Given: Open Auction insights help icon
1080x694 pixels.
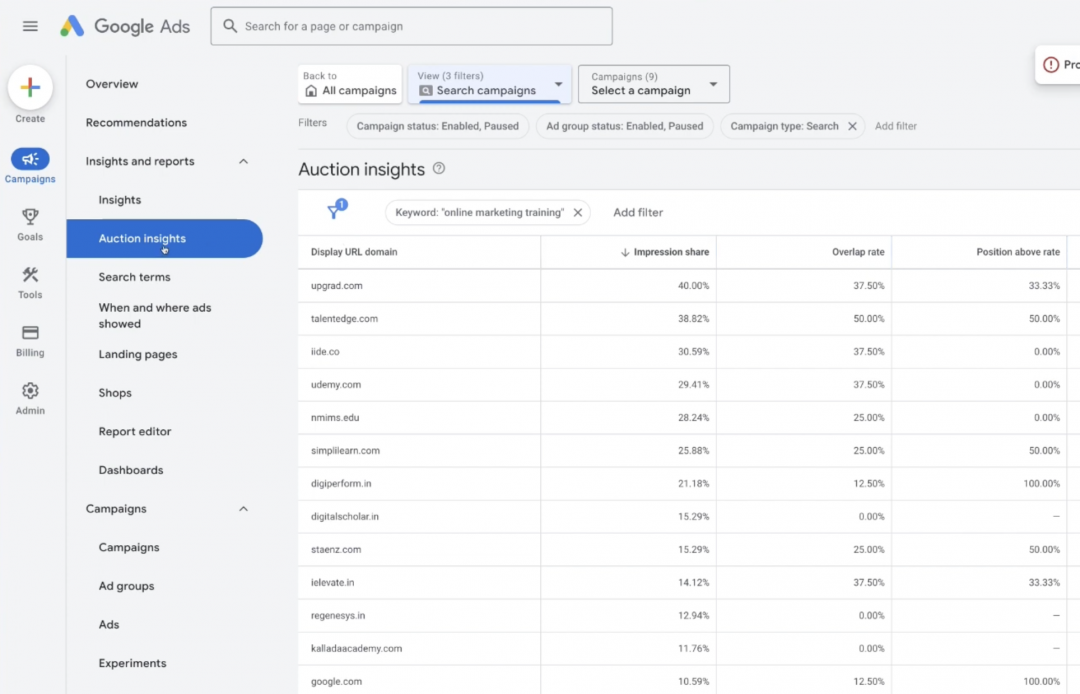Looking at the screenshot, I should 439,169.
